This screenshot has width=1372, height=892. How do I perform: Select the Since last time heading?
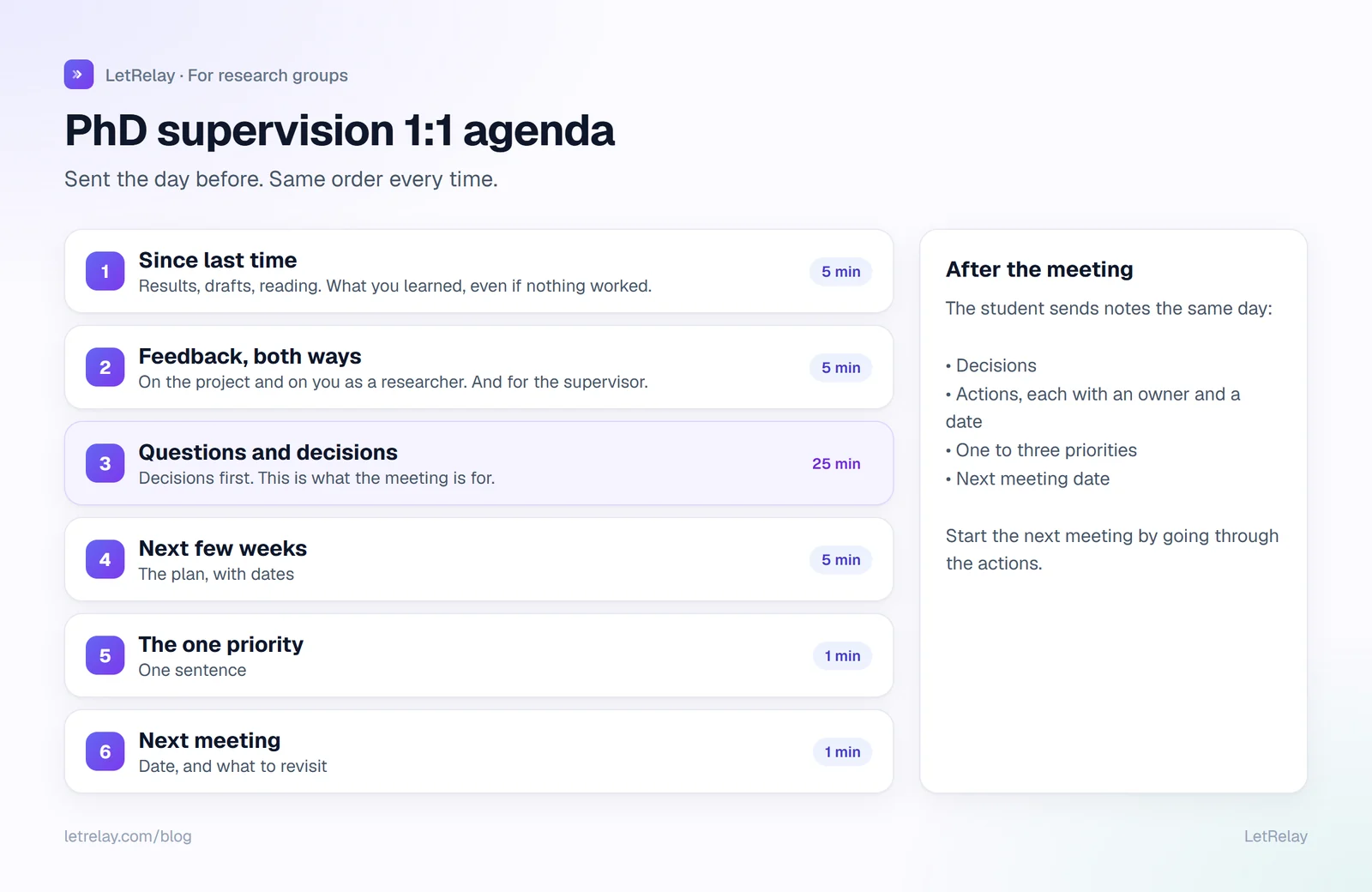tap(218, 260)
